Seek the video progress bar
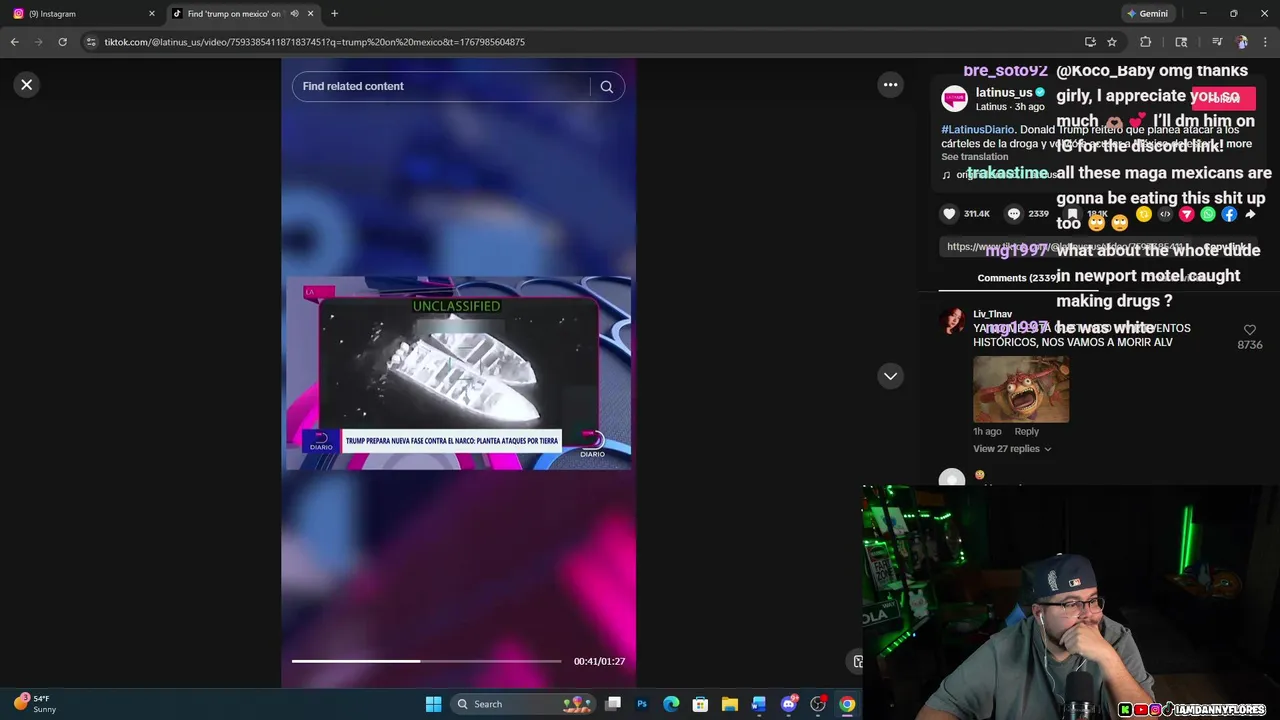 click(427, 661)
